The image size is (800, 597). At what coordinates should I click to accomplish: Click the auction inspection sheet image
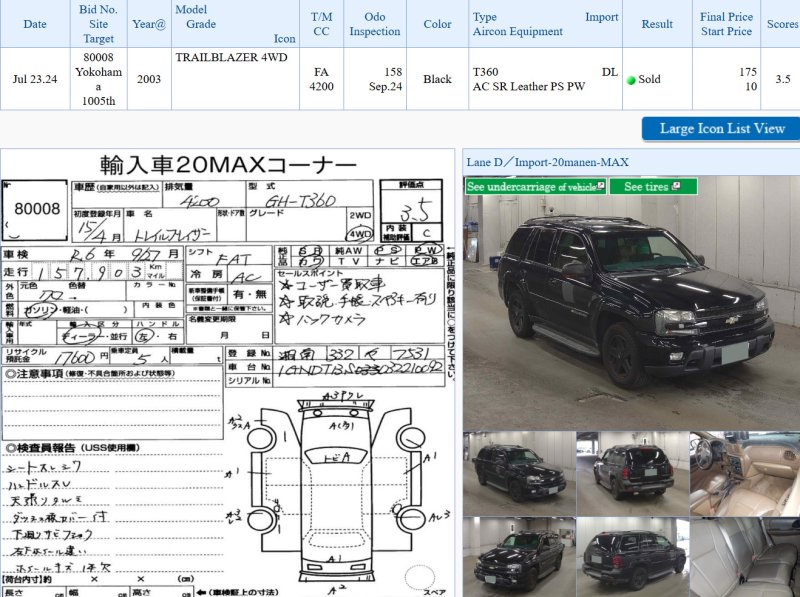coord(226,380)
